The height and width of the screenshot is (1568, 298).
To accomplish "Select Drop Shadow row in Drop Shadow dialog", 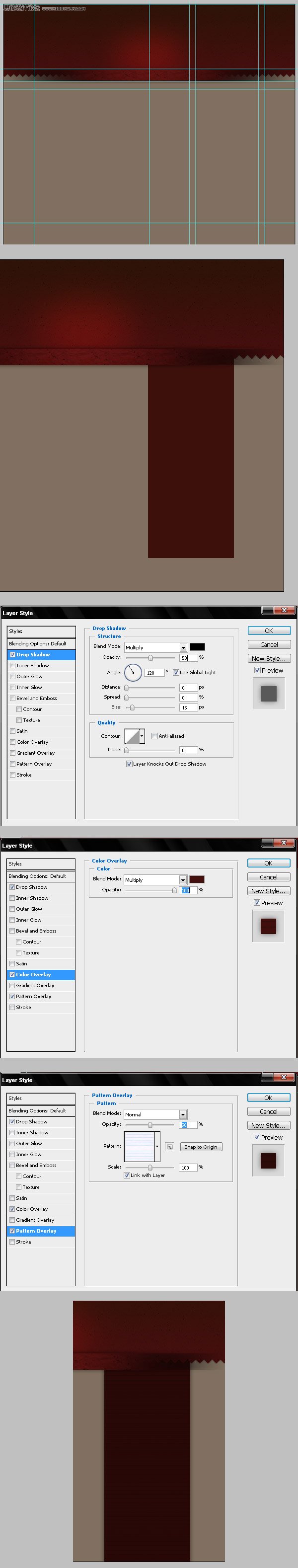I will (x=41, y=654).
